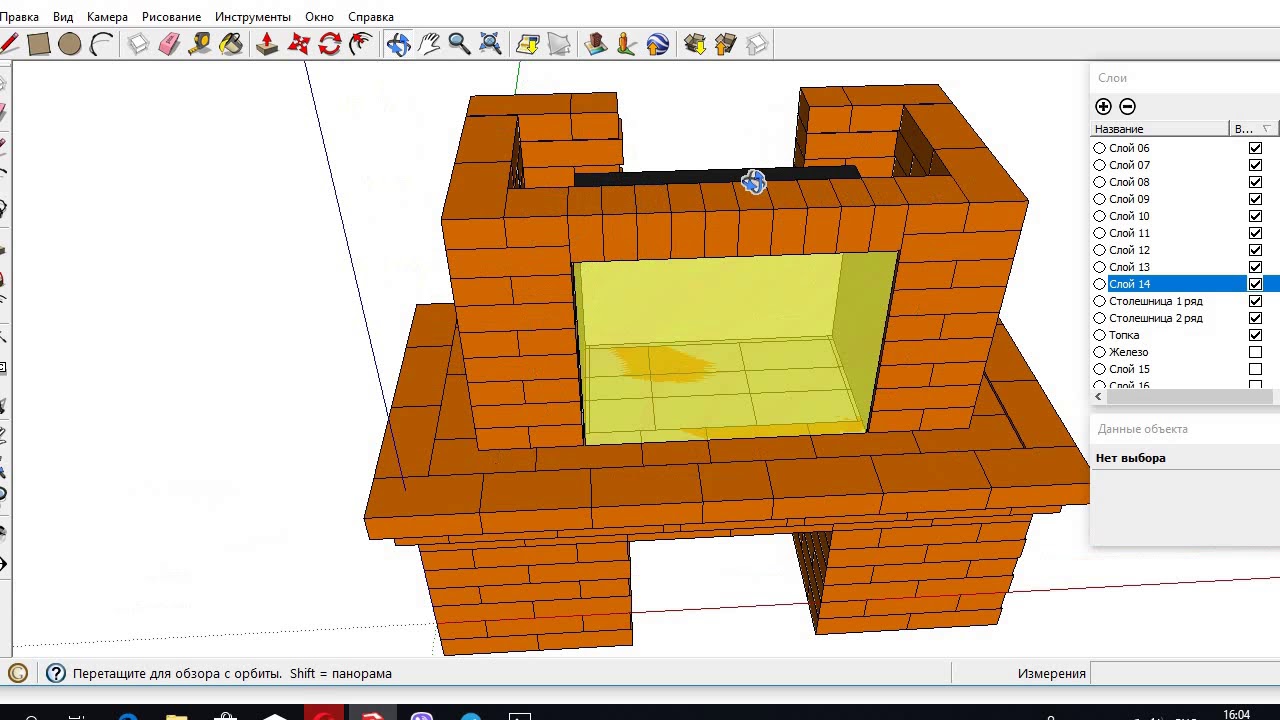Image resolution: width=1280 pixels, height=720 pixels.
Task: Click the geo-location credit icon in status bar
Action: (x=17, y=673)
